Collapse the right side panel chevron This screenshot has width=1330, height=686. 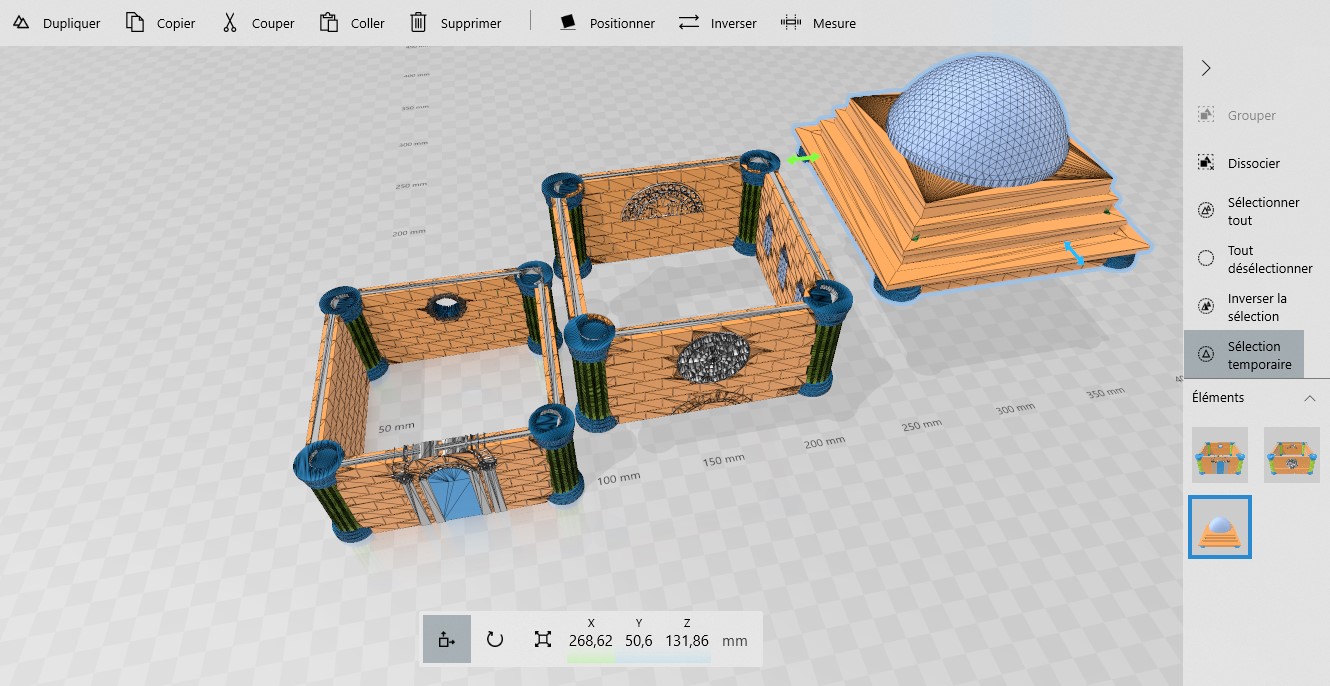click(1206, 68)
